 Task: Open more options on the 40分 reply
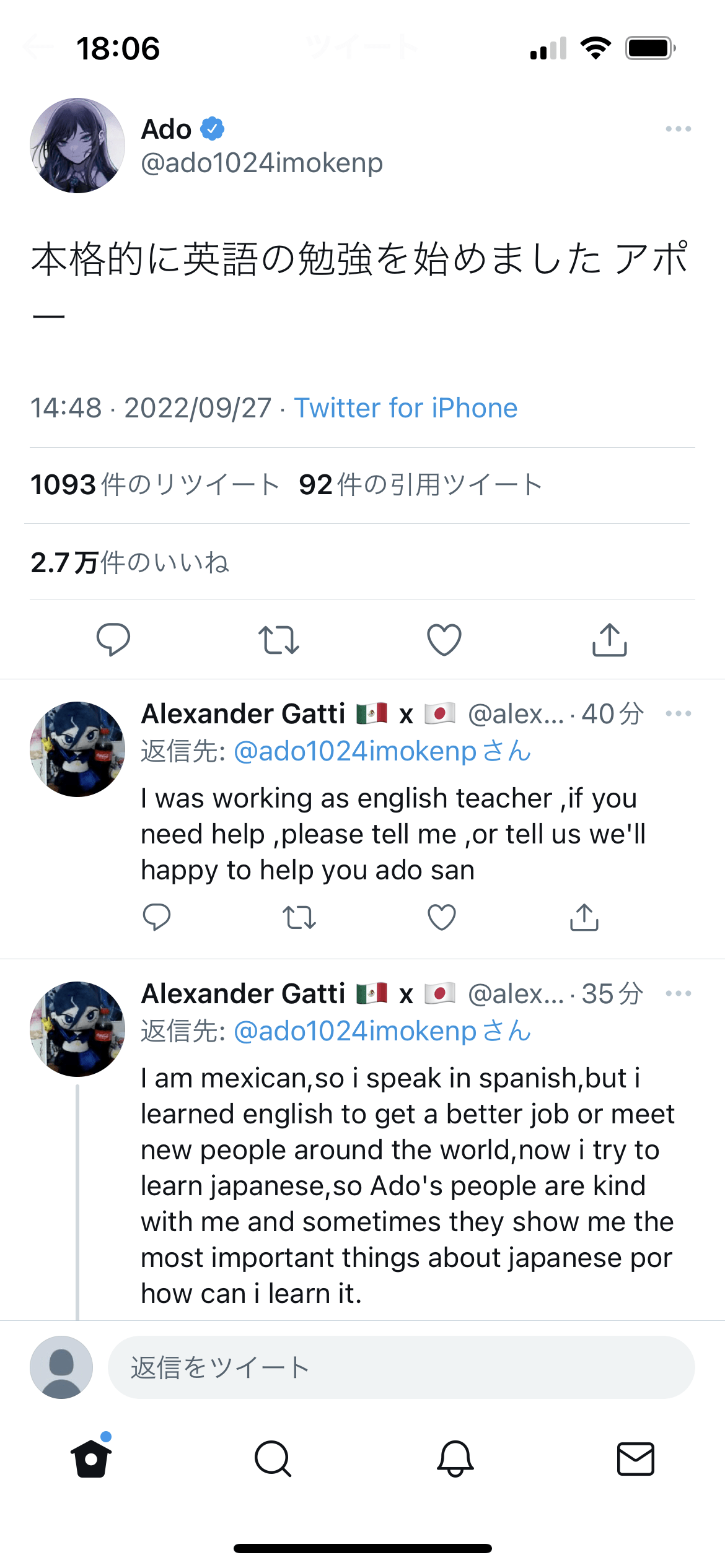coord(678,713)
